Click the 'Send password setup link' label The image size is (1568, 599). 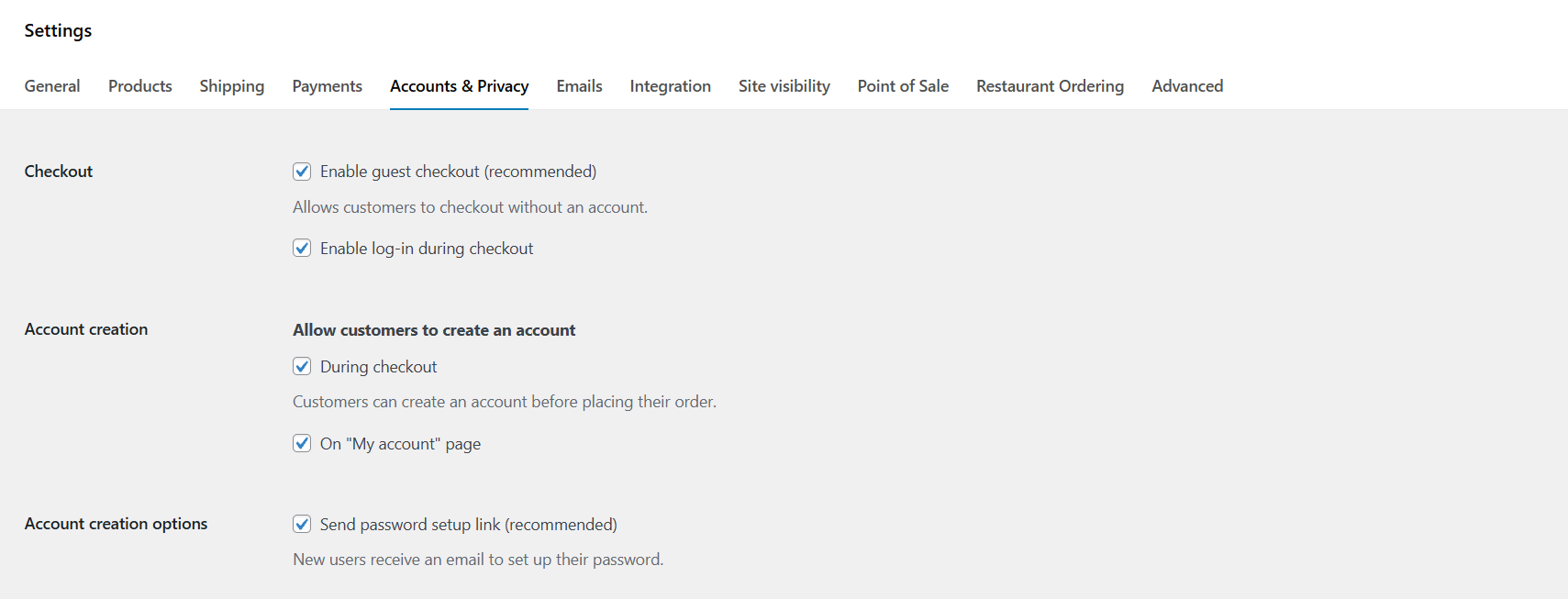[x=468, y=524]
